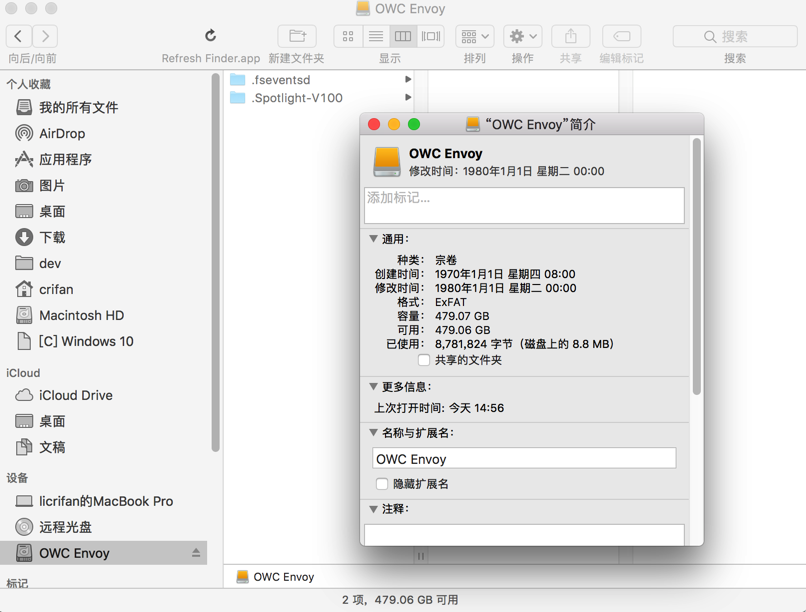The width and height of the screenshot is (806, 612).
Task: Click the ExFAT format value
Action: [451, 302]
